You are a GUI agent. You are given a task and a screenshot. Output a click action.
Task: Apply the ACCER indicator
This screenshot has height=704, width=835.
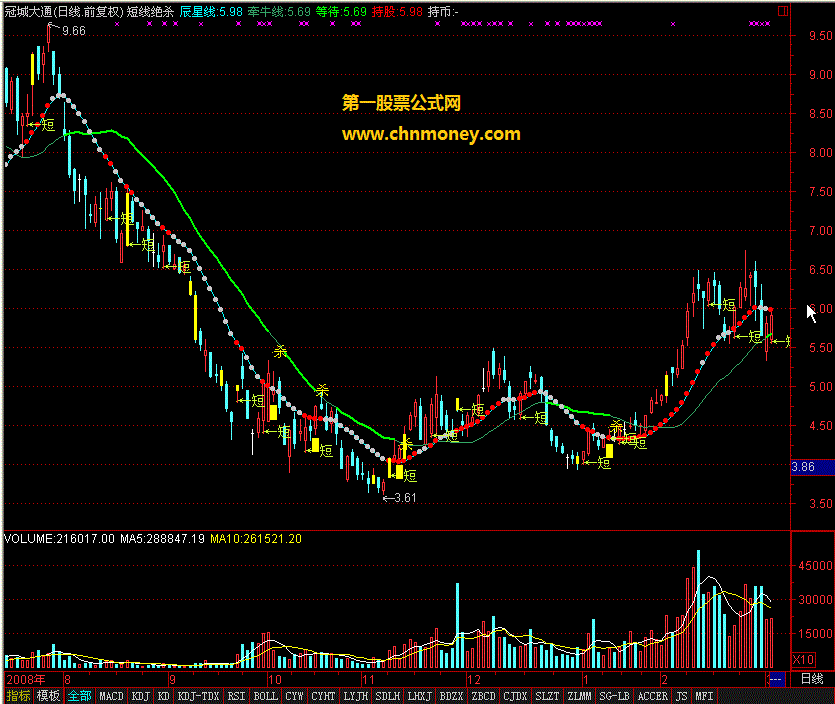(x=652, y=696)
